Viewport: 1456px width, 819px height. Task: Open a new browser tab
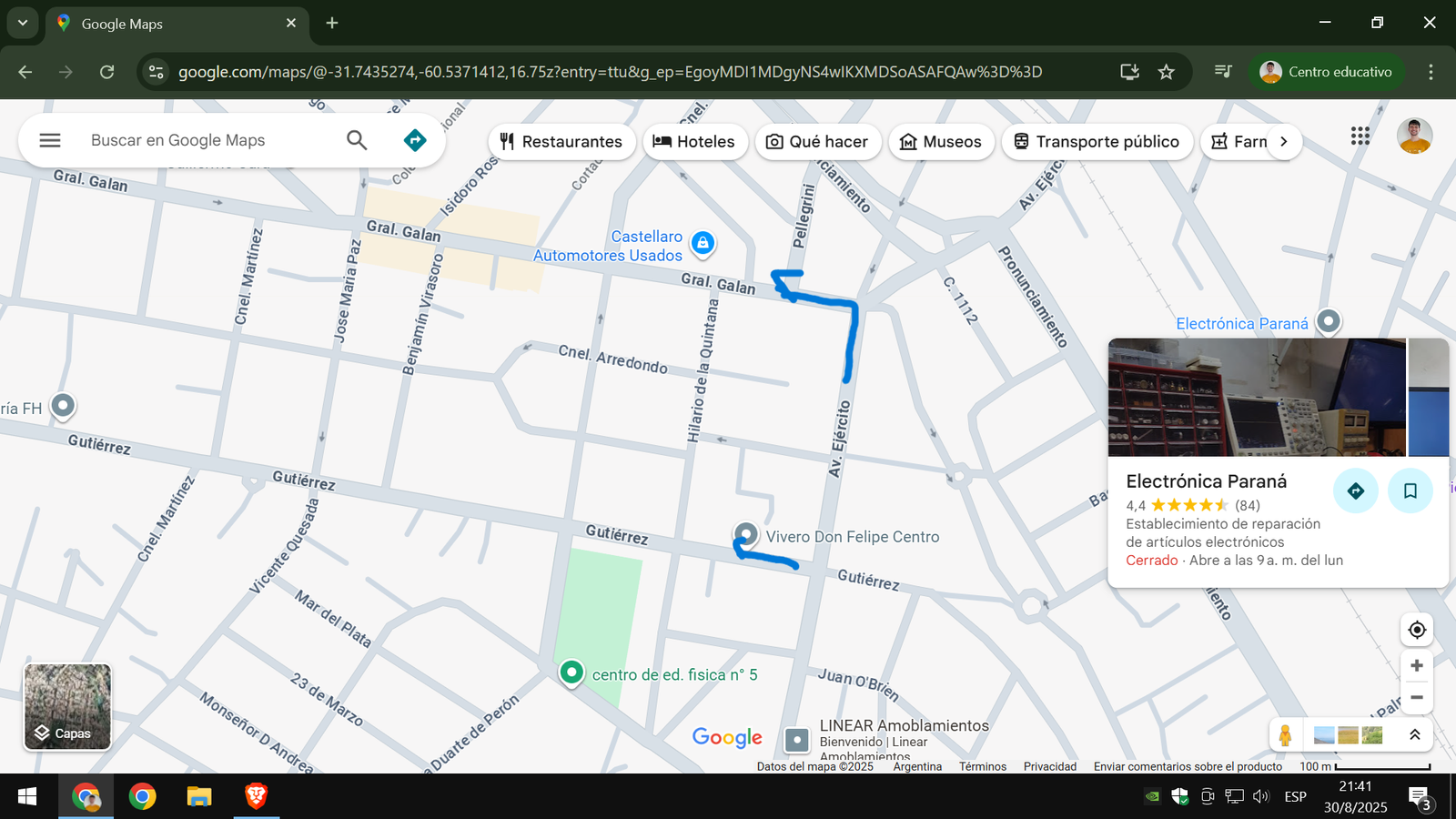[332, 23]
